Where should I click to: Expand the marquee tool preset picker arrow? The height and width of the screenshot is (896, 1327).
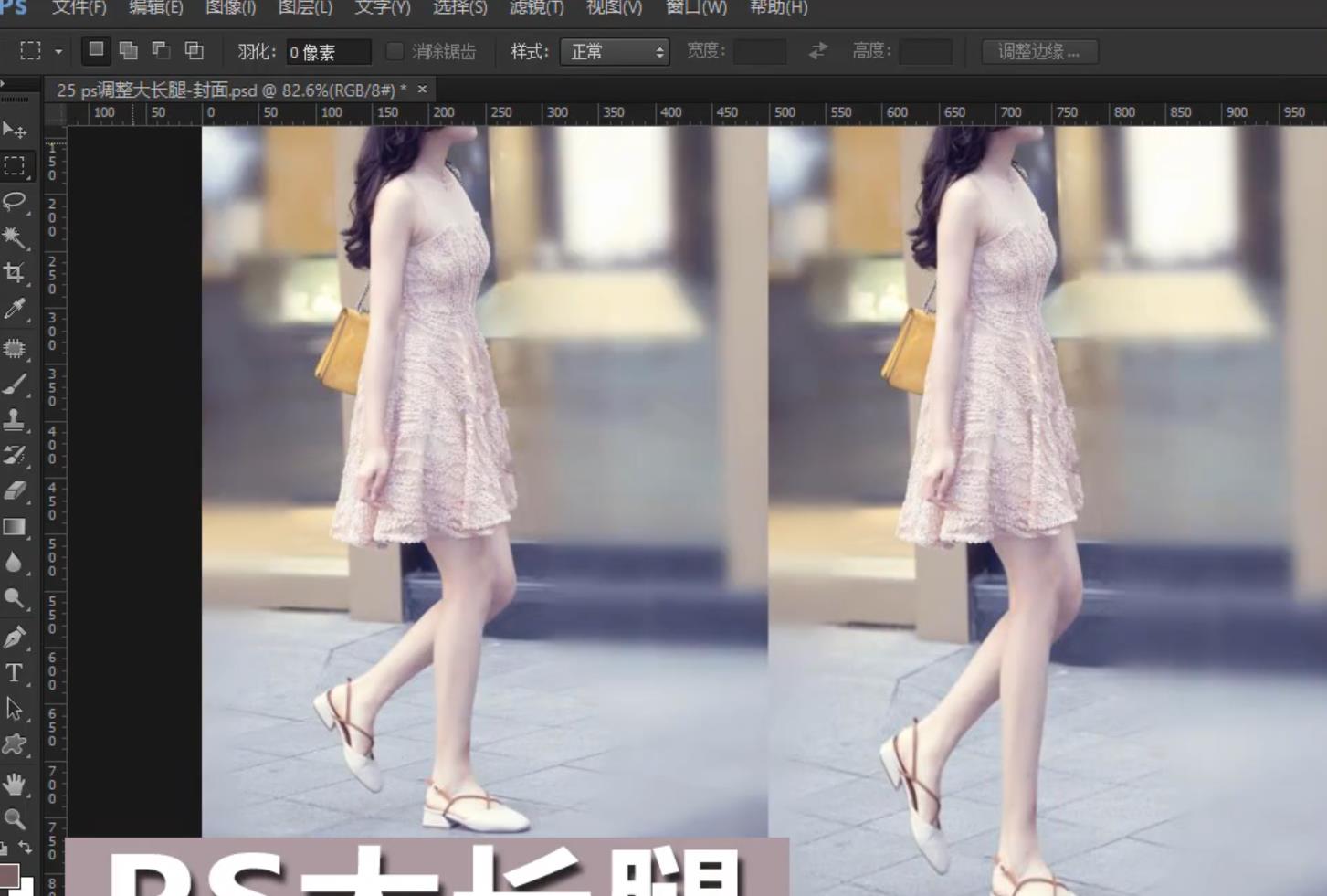click(58, 52)
